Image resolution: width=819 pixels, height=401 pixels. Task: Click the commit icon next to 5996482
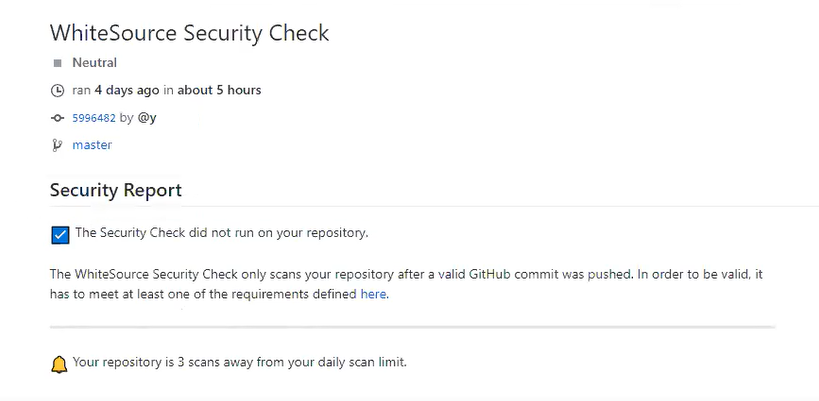click(57, 118)
